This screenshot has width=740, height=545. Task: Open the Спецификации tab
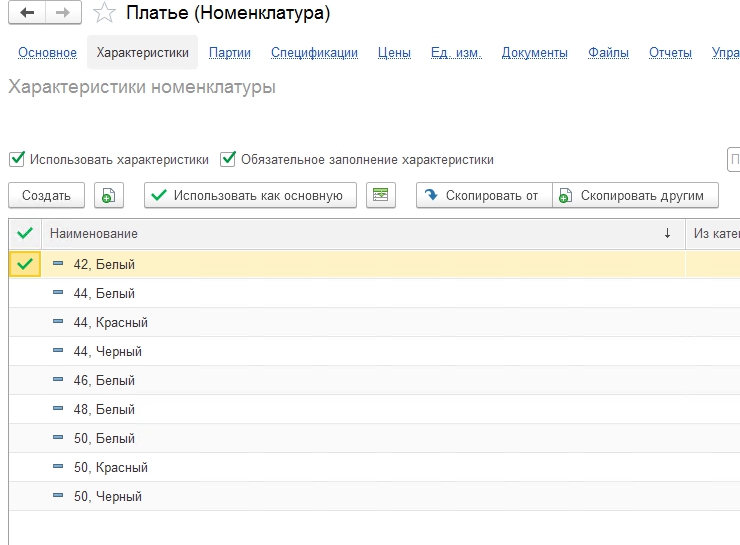click(314, 53)
